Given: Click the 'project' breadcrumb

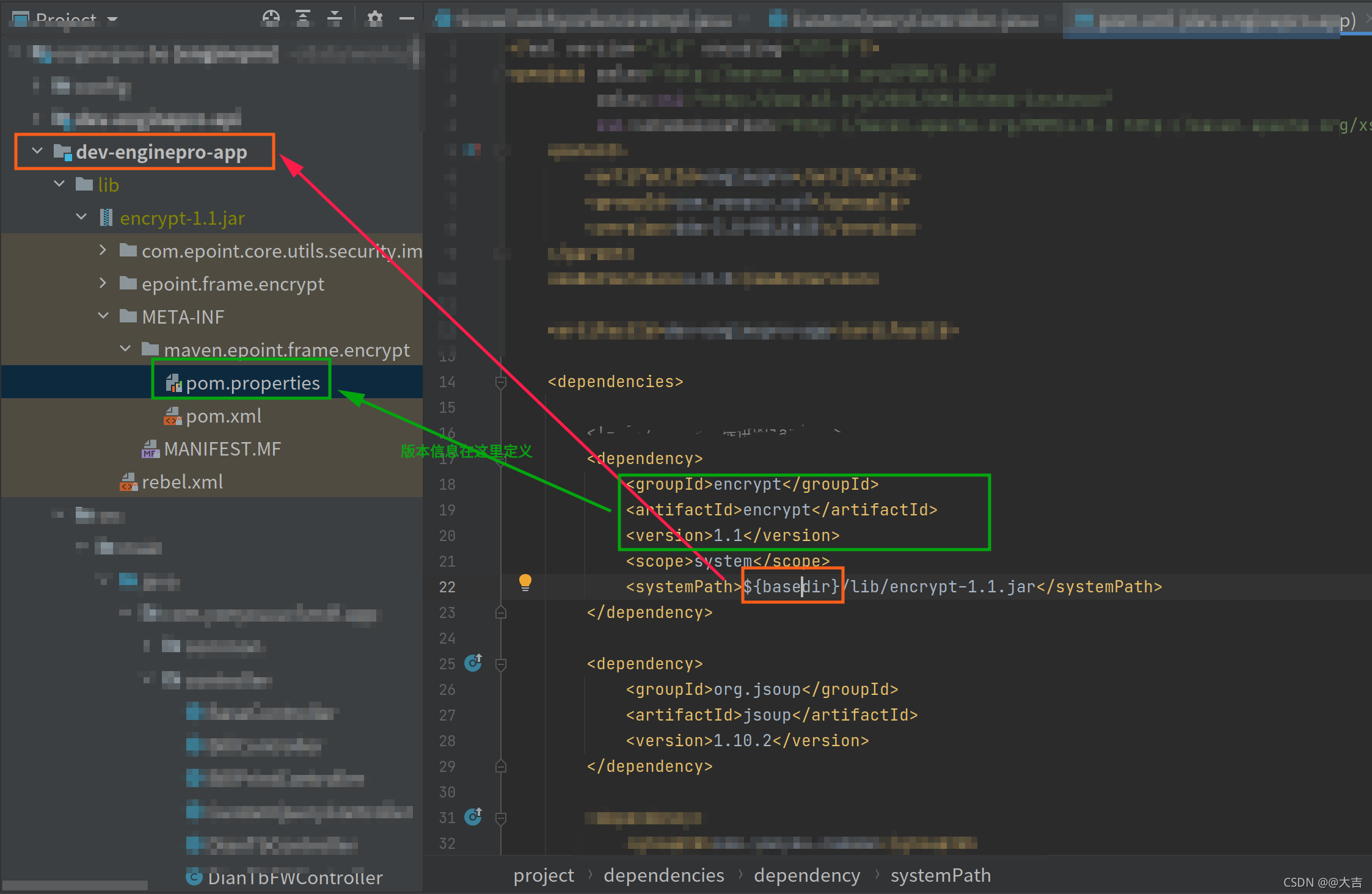Looking at the screenshot, I should point(544,875).
